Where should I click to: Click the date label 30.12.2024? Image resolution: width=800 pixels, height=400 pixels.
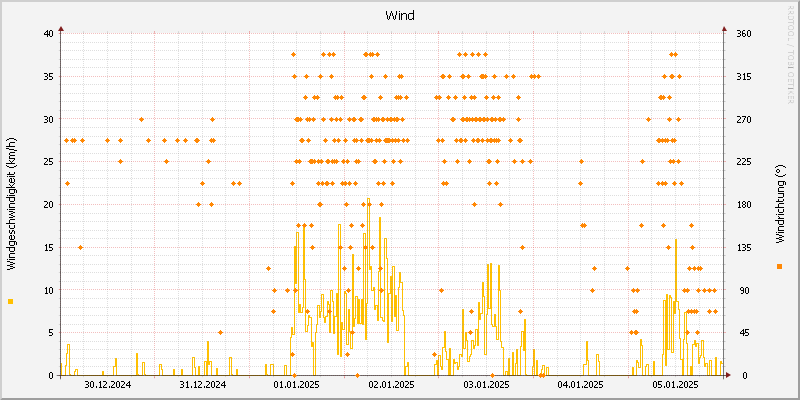pyautogui.click(x=108, y=385)
